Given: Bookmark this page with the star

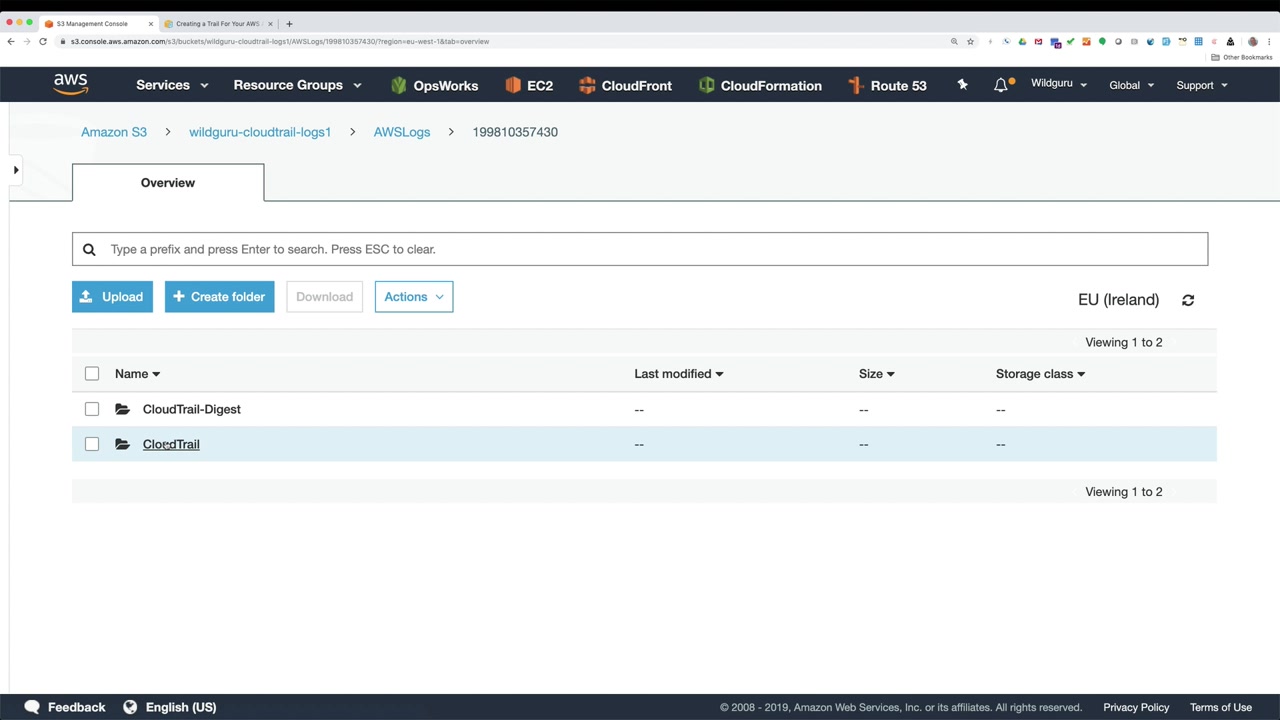Looking at the screenshot, I should coord(970,41).
